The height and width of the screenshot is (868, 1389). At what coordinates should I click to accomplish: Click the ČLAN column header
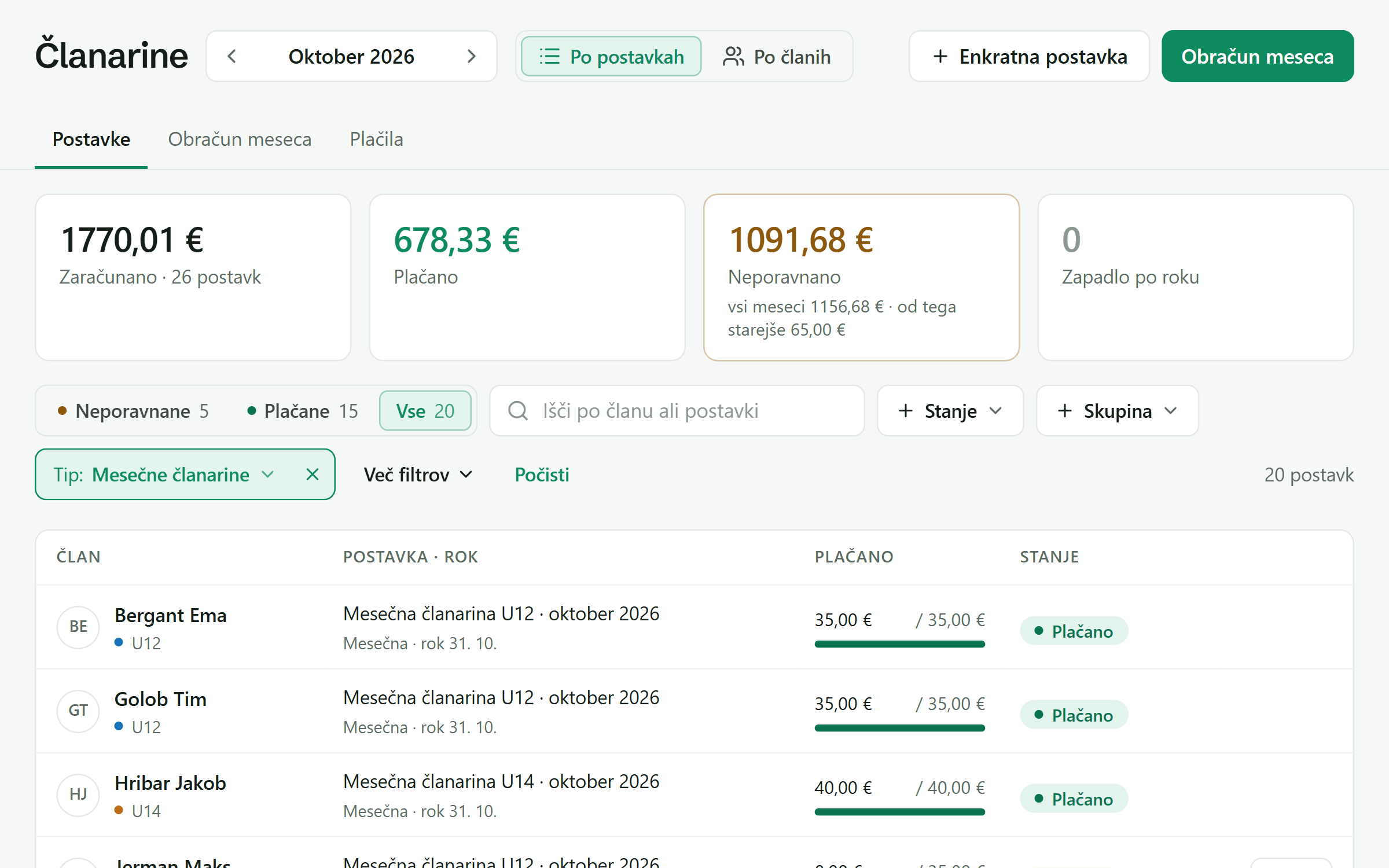pyautogui.click(x=78, y=557)
